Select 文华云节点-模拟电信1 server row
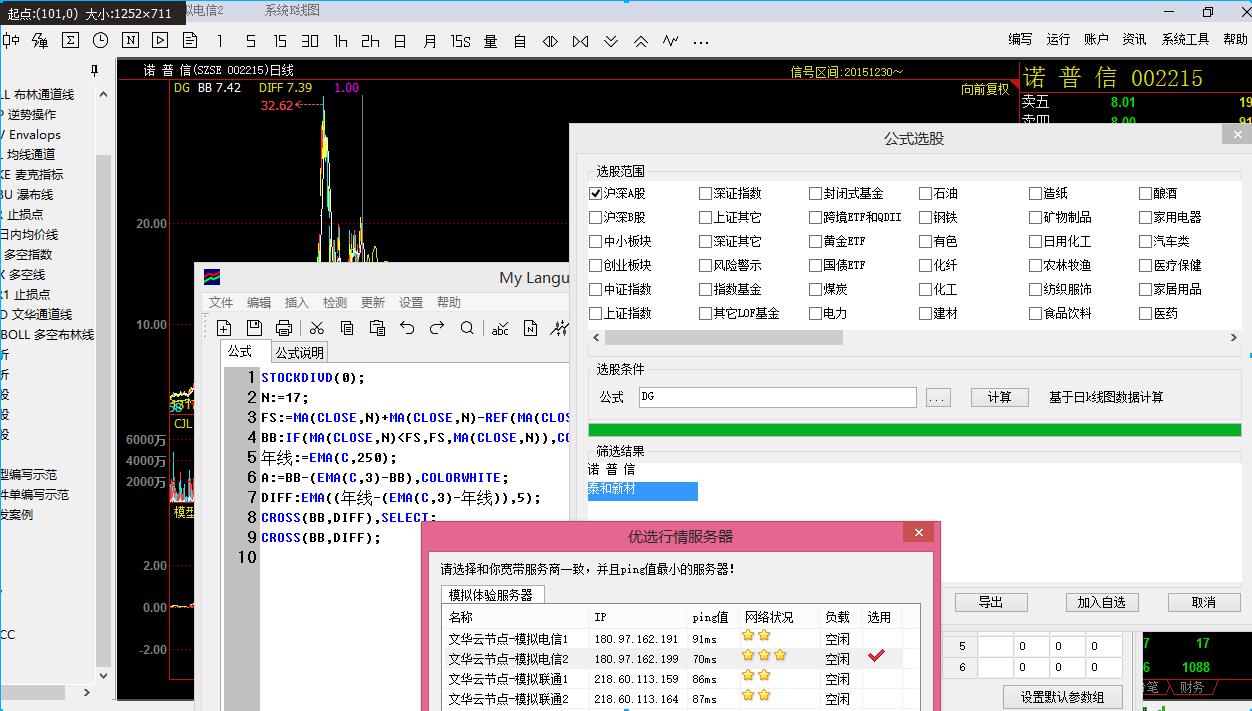Image resolution: width=1252 pixels, height=711 pixels. (508, 639)
